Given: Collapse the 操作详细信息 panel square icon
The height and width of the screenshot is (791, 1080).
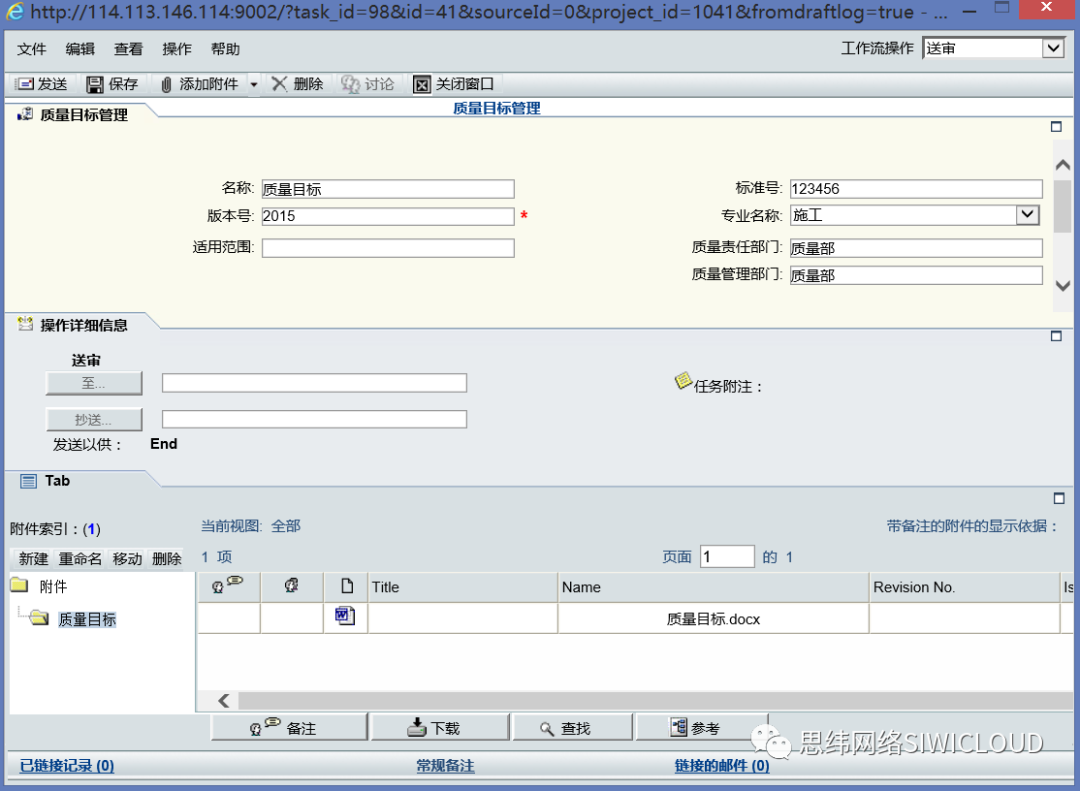Looking at the screenshot, I should (1056, 336).
